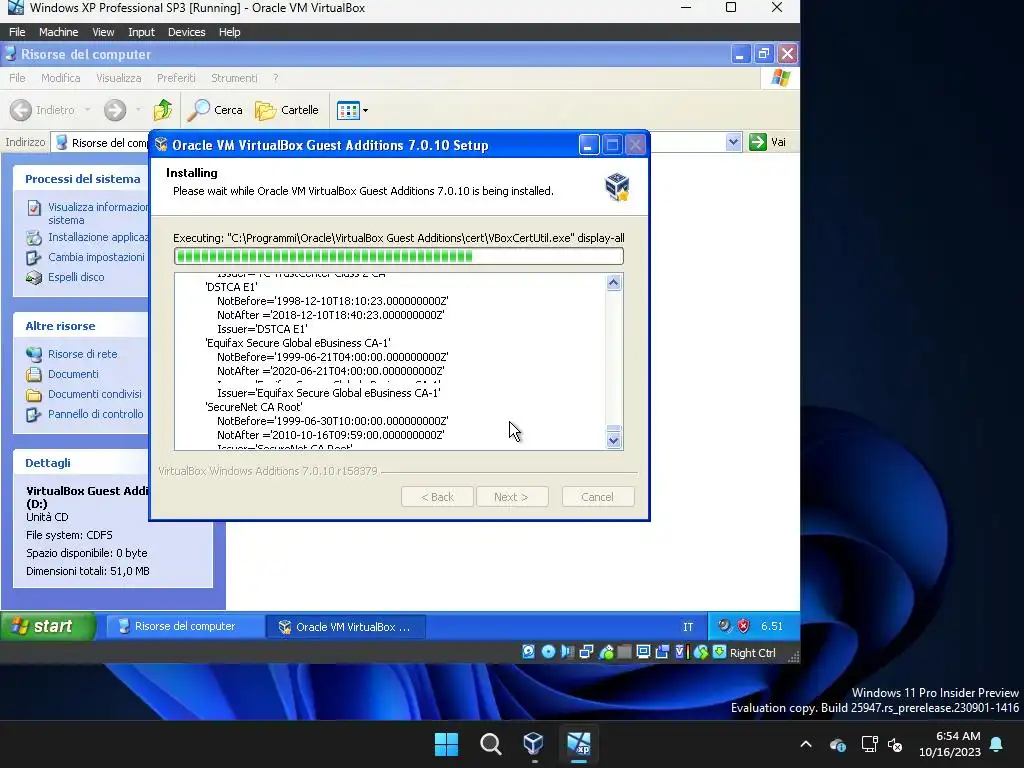The width and height of the screenshot is (1024, 768).
Task: Click the USB devices indicator icon
Action: (605, 652)
